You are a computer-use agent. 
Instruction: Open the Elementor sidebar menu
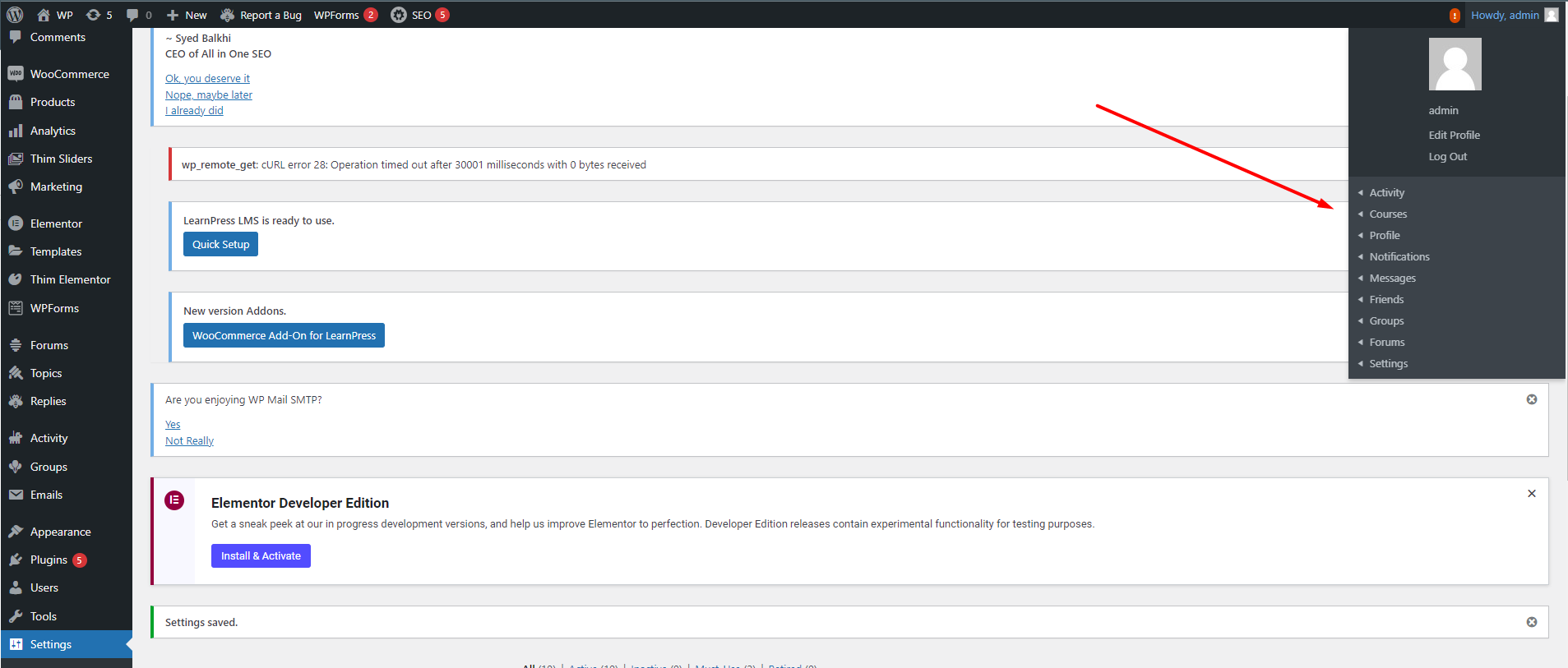click(x=56, y=223)
